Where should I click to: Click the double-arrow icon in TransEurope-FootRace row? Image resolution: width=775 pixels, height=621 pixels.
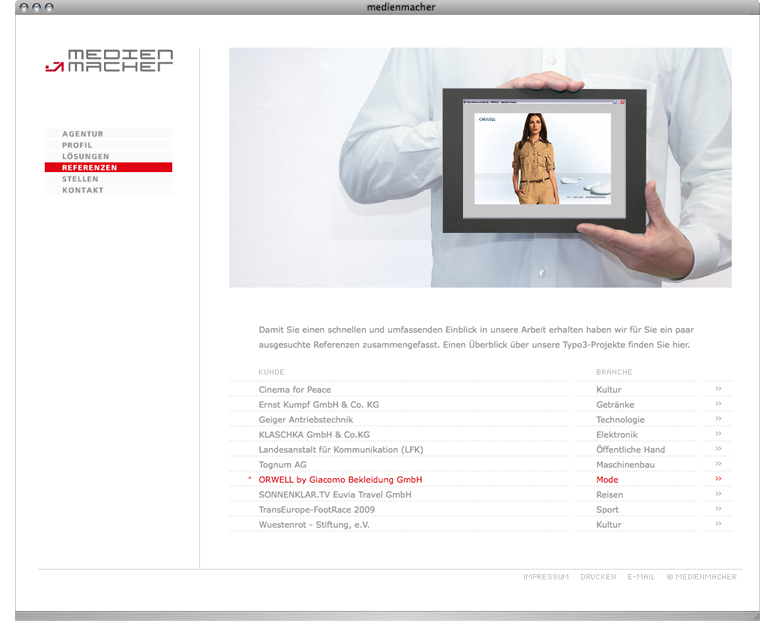pyautogui.click(x=719, y=508)
